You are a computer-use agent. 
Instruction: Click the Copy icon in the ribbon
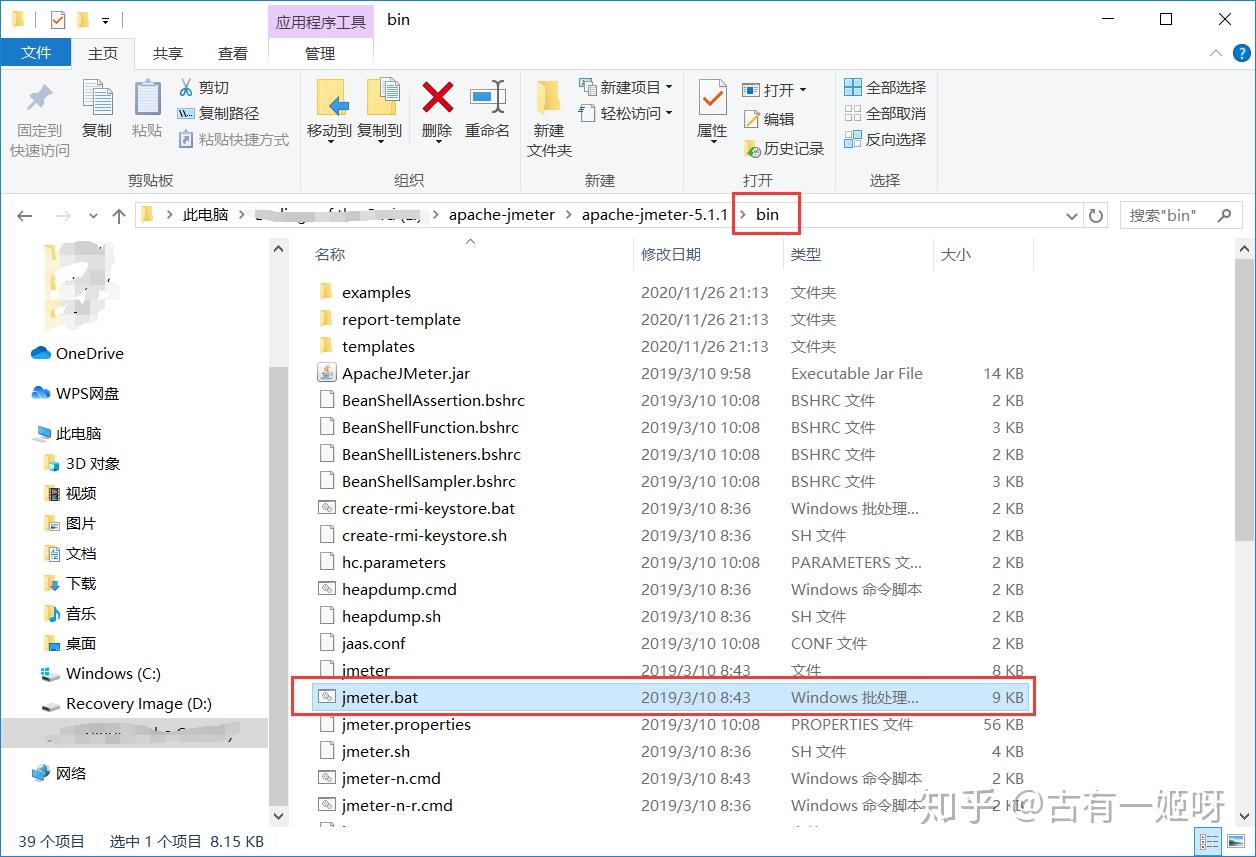[97, 99]
